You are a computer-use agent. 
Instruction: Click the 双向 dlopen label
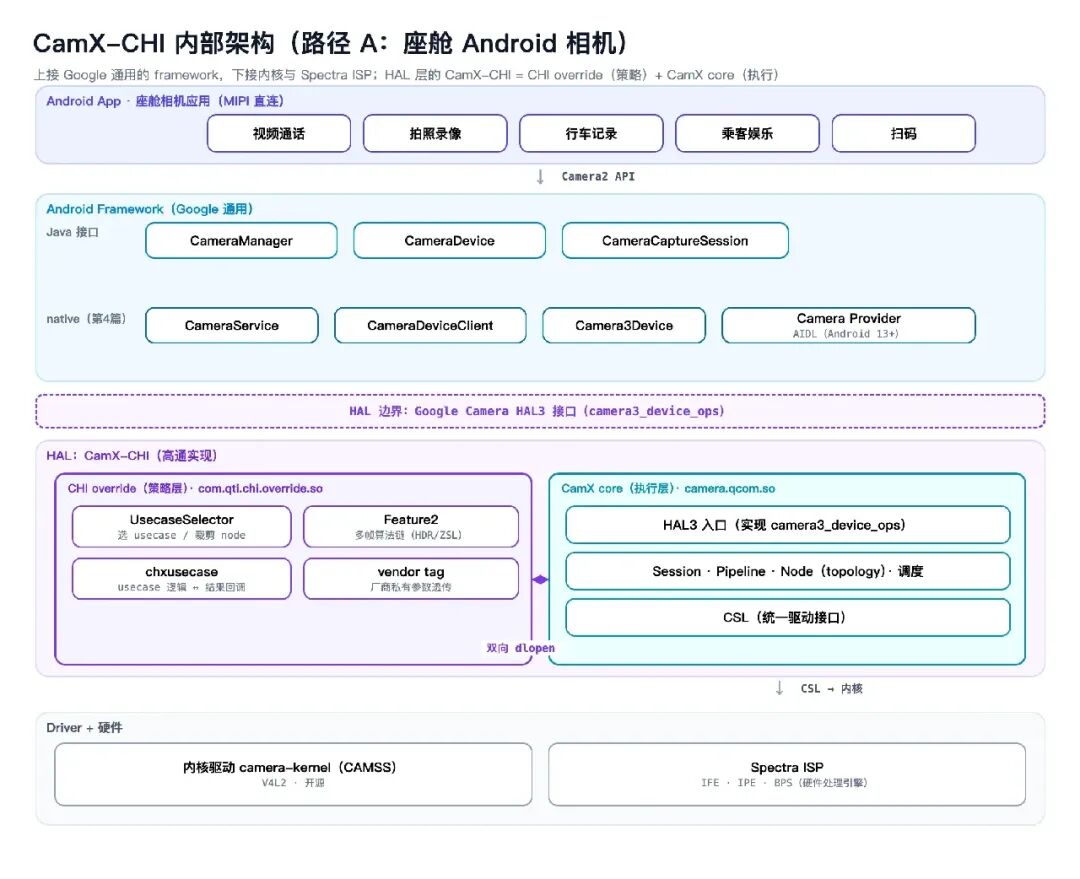pos(520,648)
